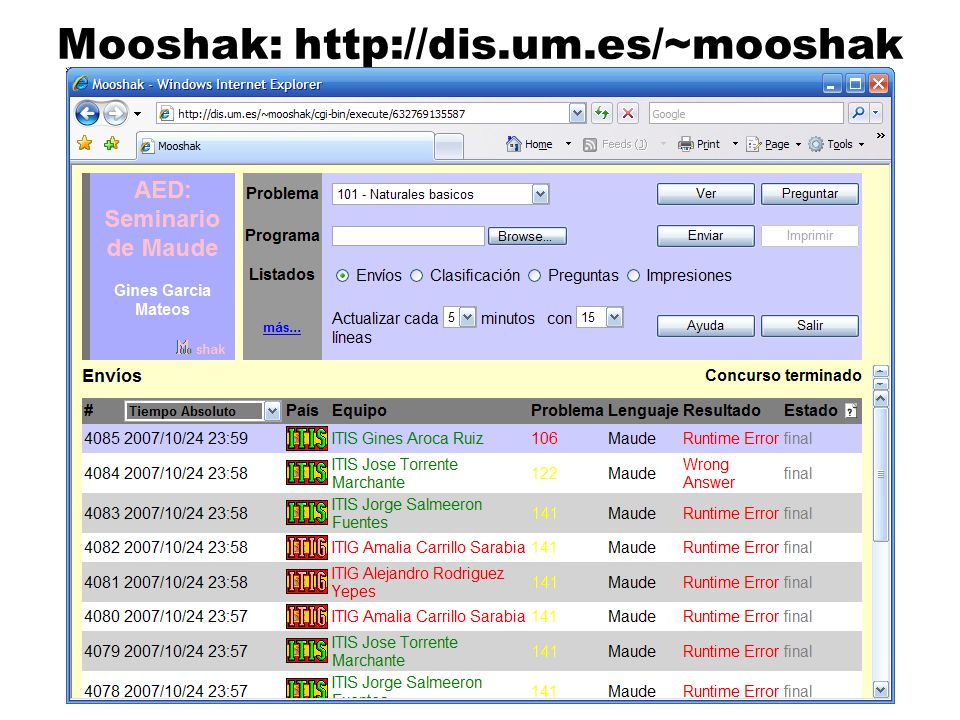Click the Google search box
Image resolution: width=960 pixels, height=720 pixels.
746,113
